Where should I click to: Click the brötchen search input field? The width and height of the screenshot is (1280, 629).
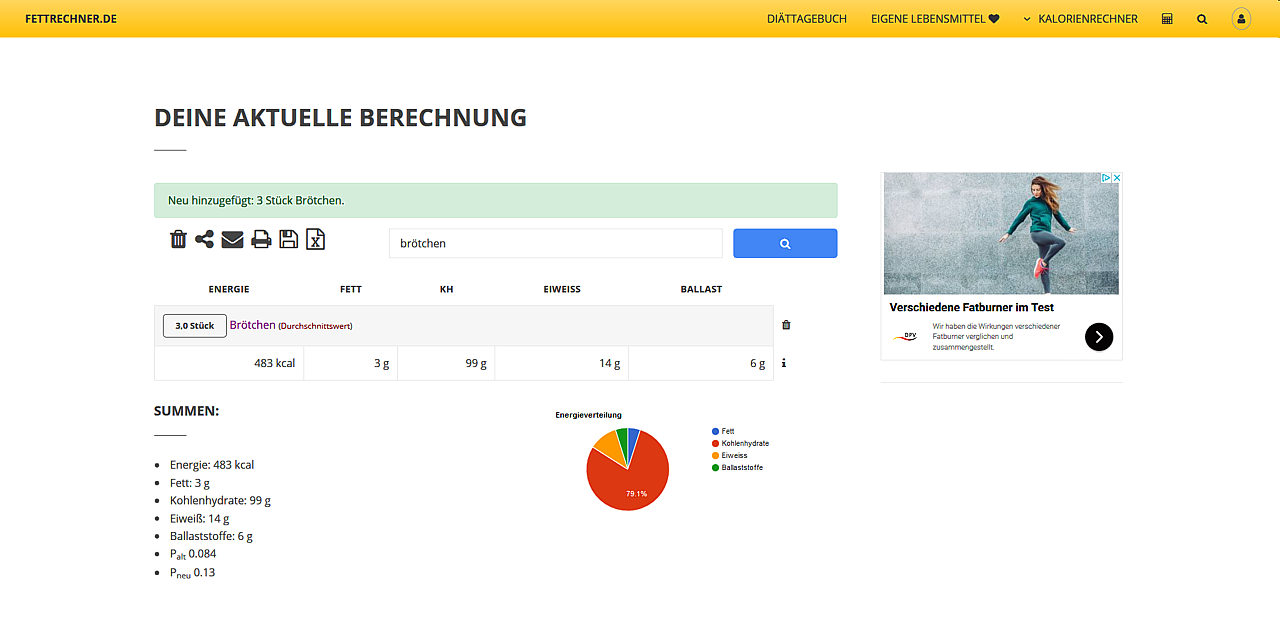pos(556,242)
